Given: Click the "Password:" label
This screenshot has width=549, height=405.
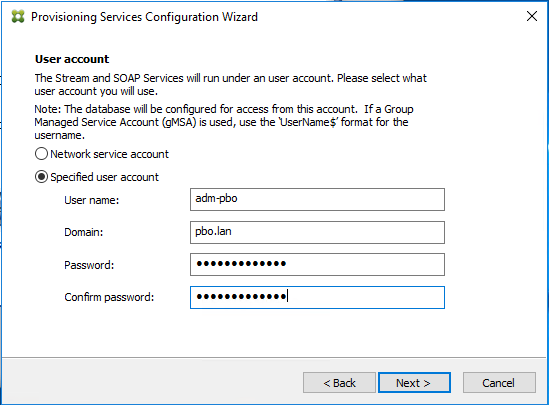Looking at the screenshot, I should point(89,265).
